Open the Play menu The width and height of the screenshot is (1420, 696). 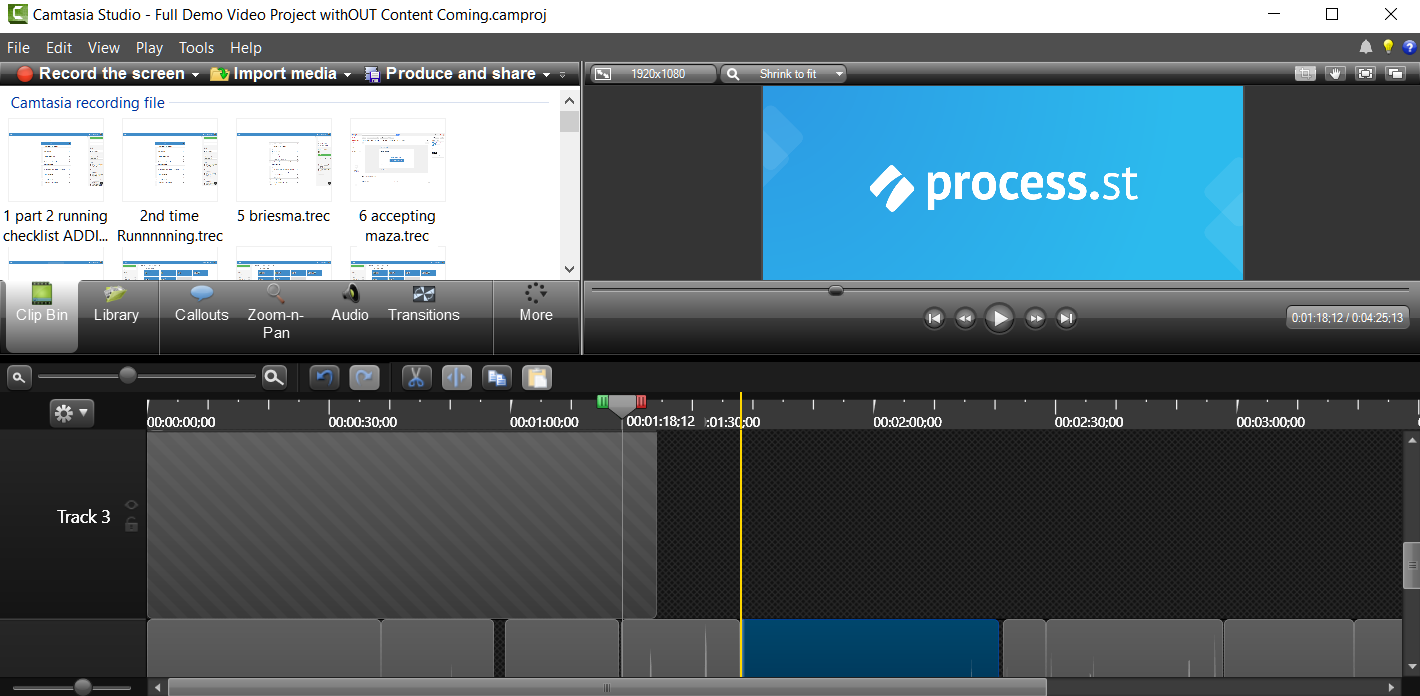click(149, 47)
